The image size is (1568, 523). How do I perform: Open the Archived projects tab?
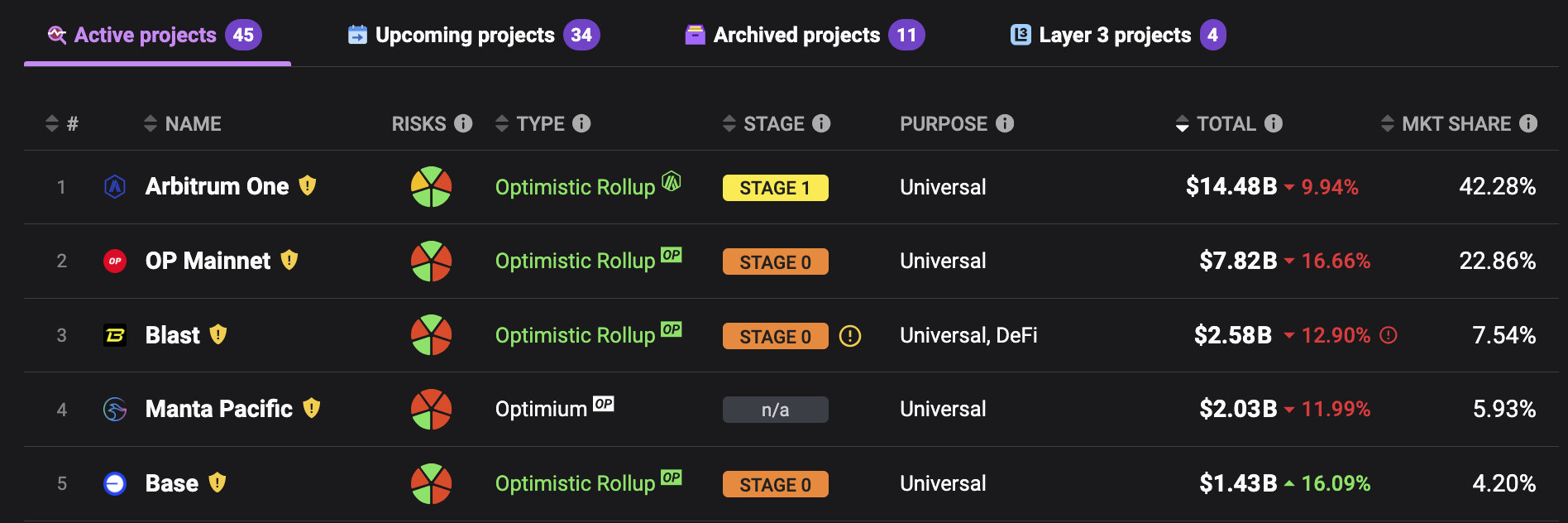[x=805, y=35]
